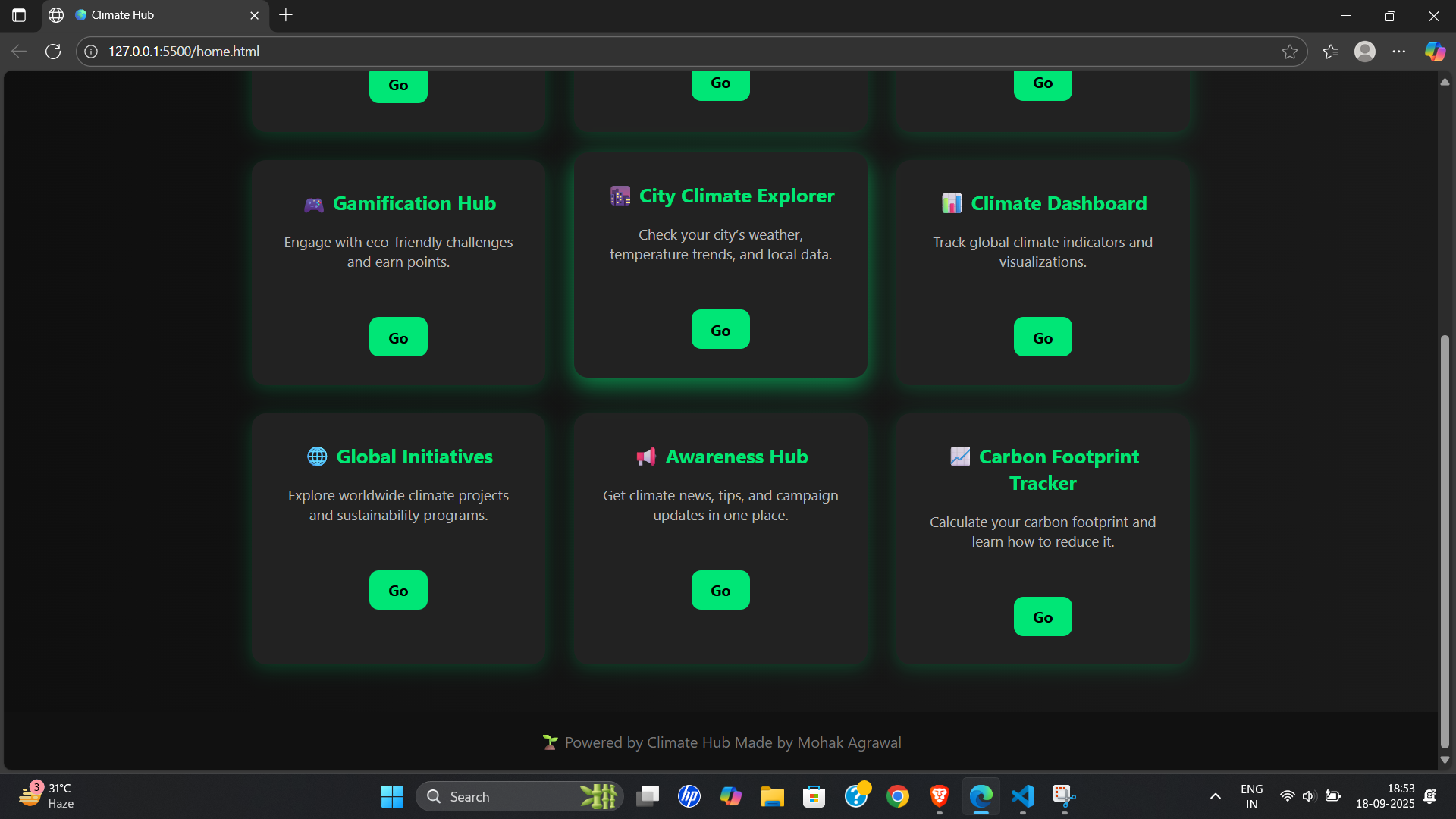Click the browser refresh icon
The image size is (1456, 819).
pyautogui.click(x=53, y=52)
